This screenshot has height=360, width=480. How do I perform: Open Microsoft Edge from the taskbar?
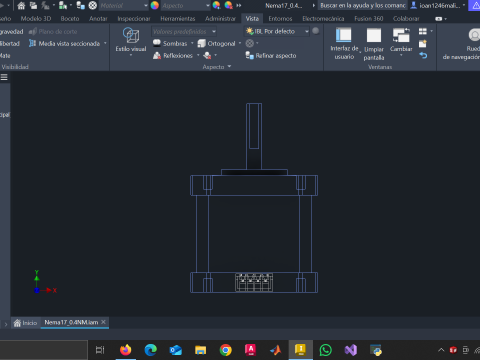point(151,350)
